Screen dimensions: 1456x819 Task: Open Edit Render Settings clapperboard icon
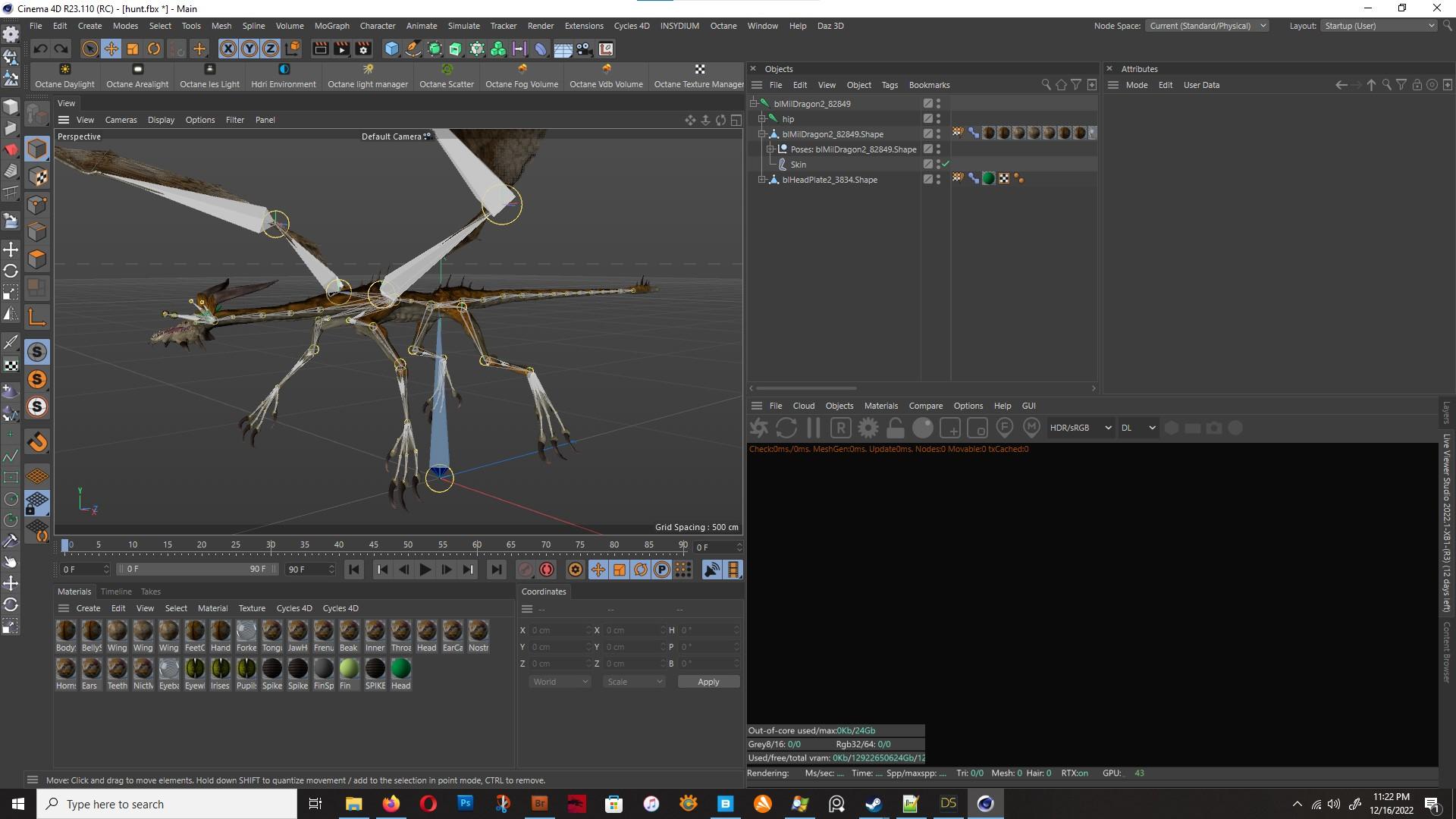pyautogui.click(x=363, y=49)
